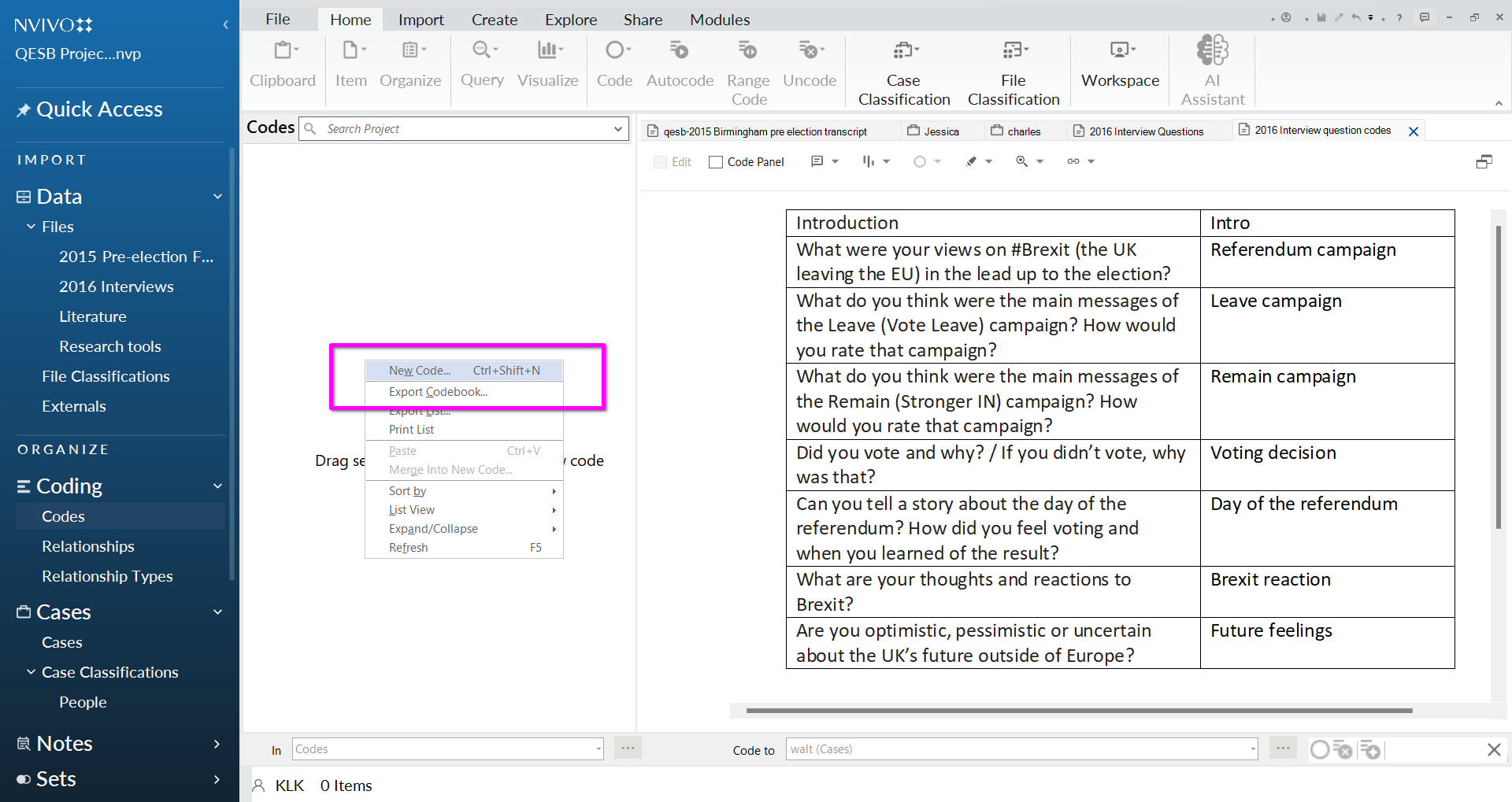Image resolution: width=1512 pixels, height=802 pixels.
Task: Click the document horizontal scrollbar
Action: (x=1079, y=711)
